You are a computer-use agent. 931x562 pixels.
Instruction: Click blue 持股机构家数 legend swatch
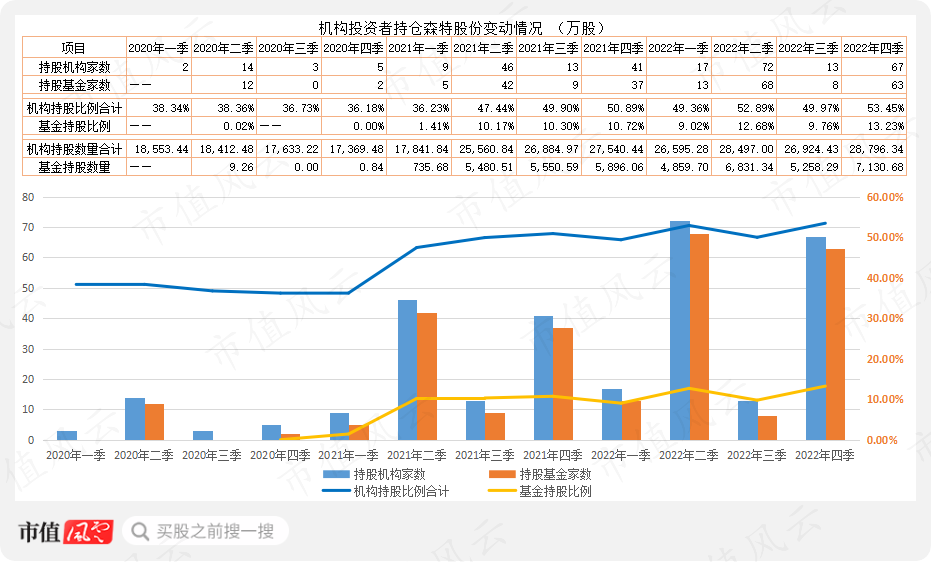click(336, 475)
